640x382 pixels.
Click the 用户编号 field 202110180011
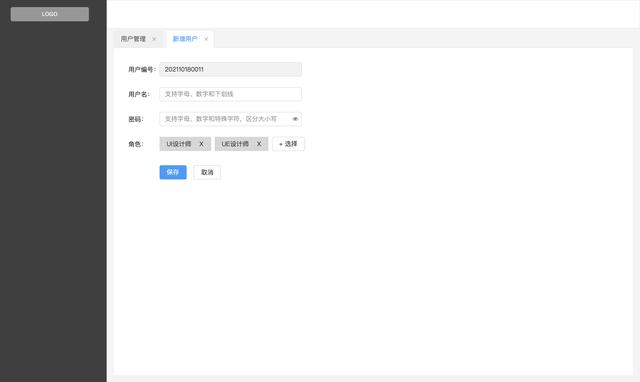231,69
